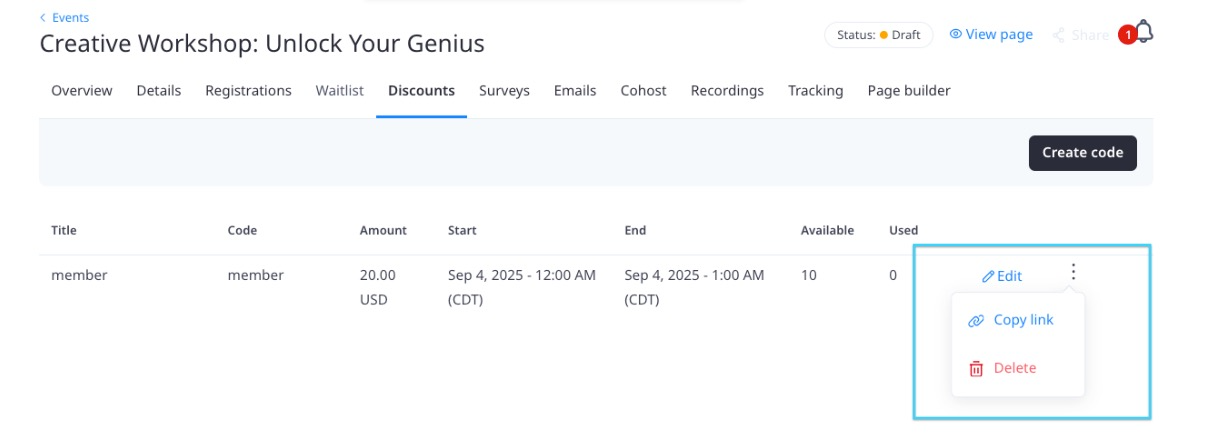1209x439 pixels.
Task: Go to the Waitlist tab
Action: 339,91
